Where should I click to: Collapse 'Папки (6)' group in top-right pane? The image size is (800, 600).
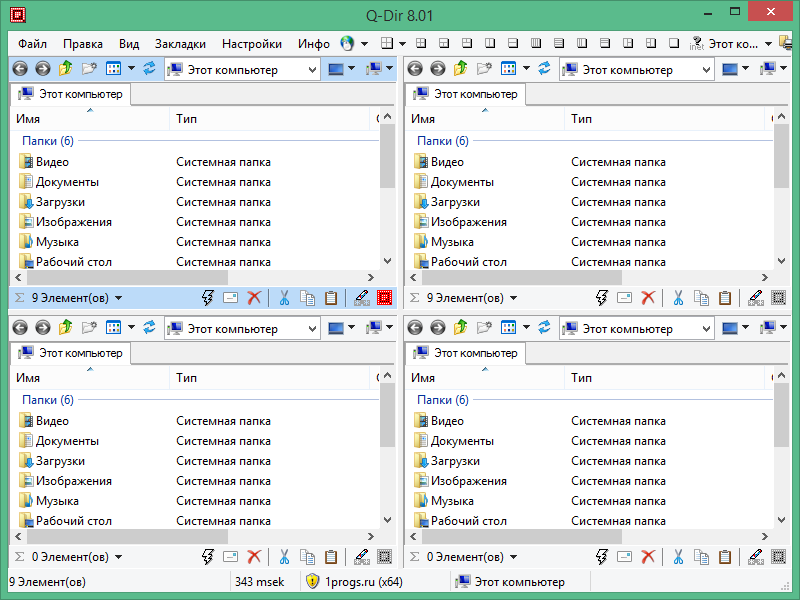click(442, 141)
